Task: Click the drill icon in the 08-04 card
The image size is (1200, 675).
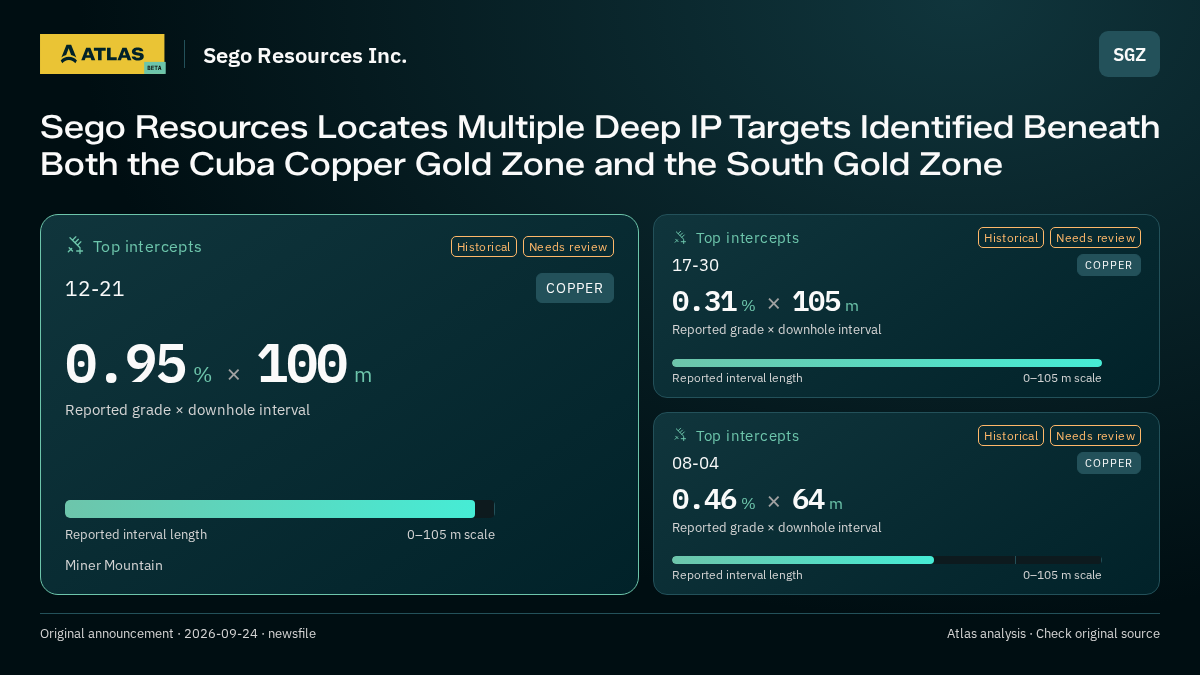Action: tap(680, 436)
